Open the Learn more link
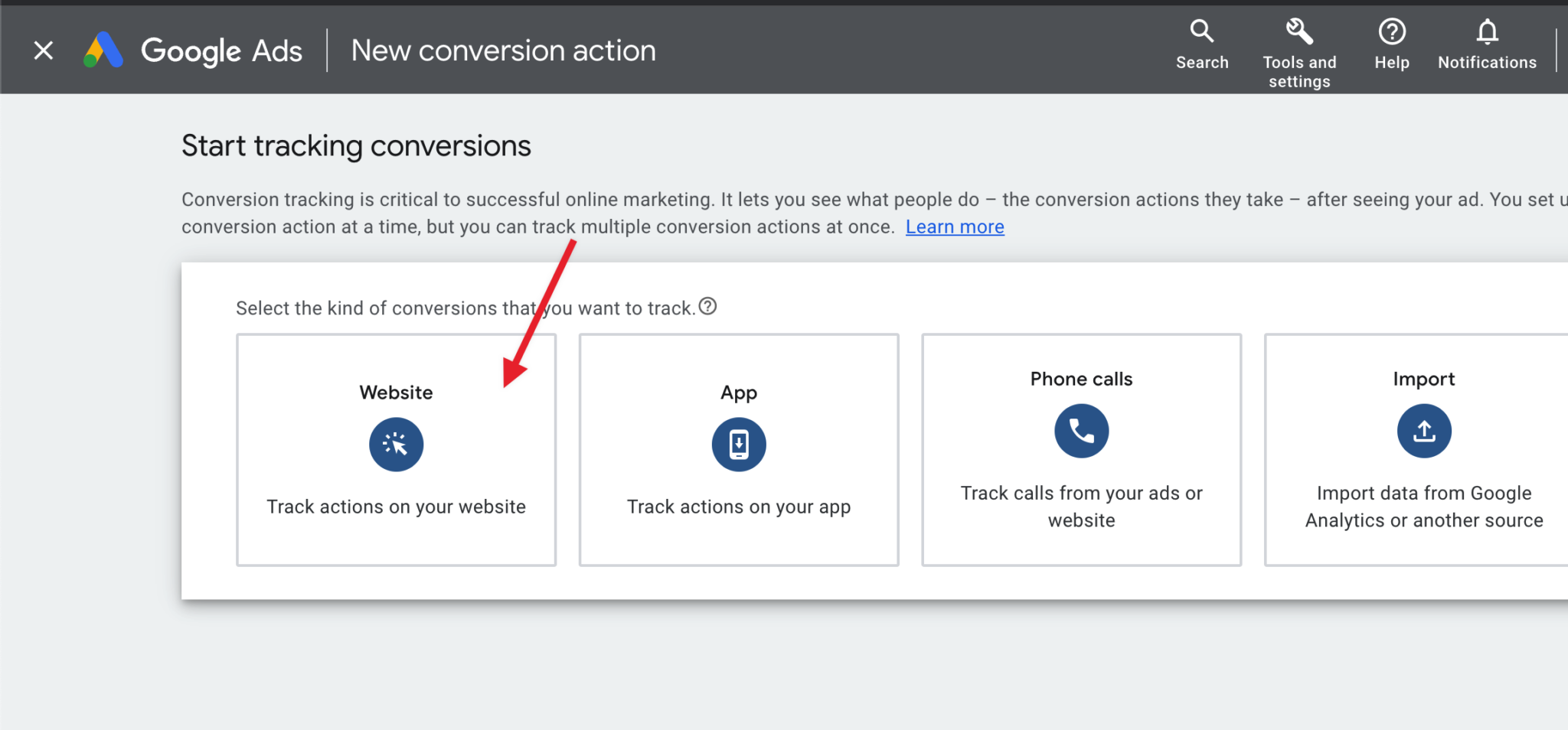 pos(954,226)
